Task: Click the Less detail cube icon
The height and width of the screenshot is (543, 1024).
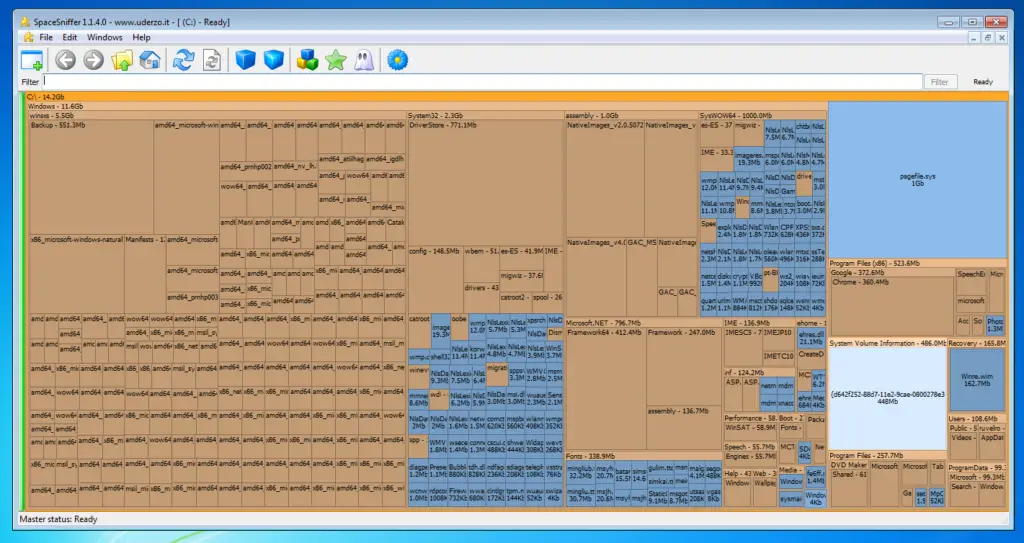Action: click(x=246, y=60)
